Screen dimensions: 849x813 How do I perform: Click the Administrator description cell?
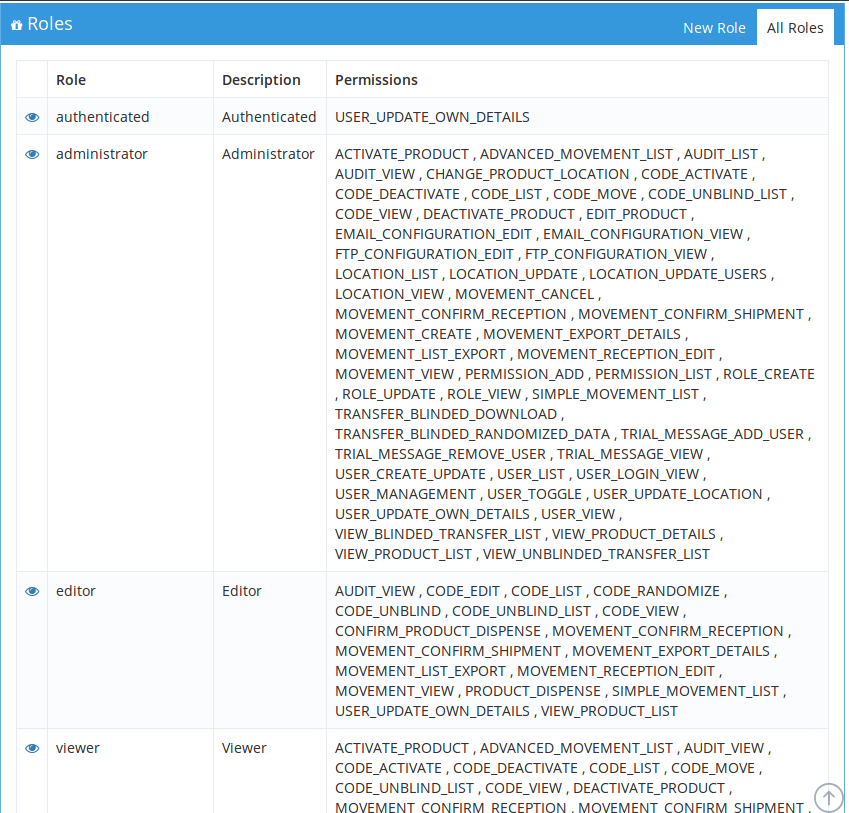click(268, 154)
